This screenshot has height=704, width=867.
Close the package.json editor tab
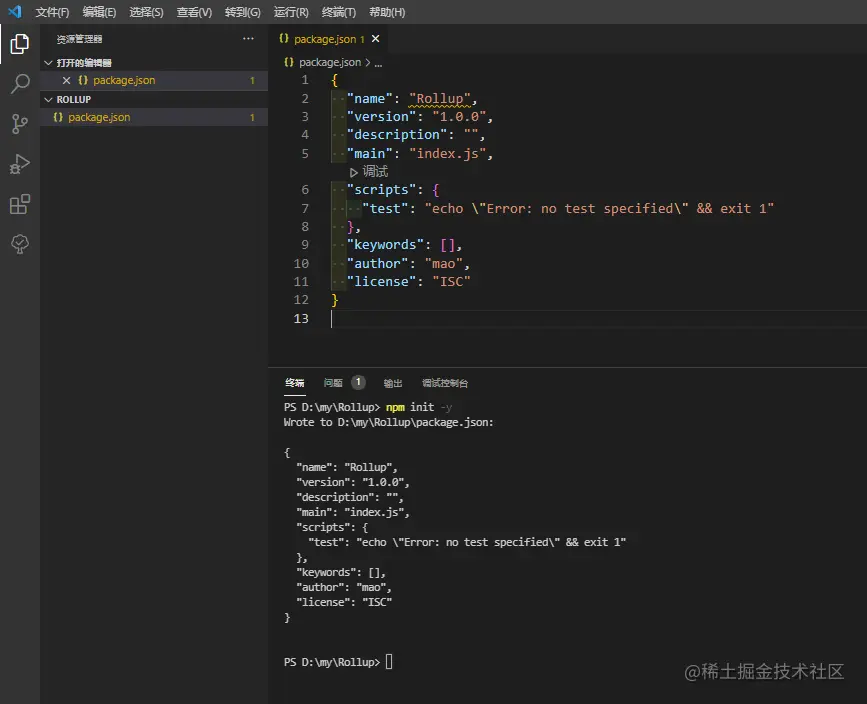[376, 39]
